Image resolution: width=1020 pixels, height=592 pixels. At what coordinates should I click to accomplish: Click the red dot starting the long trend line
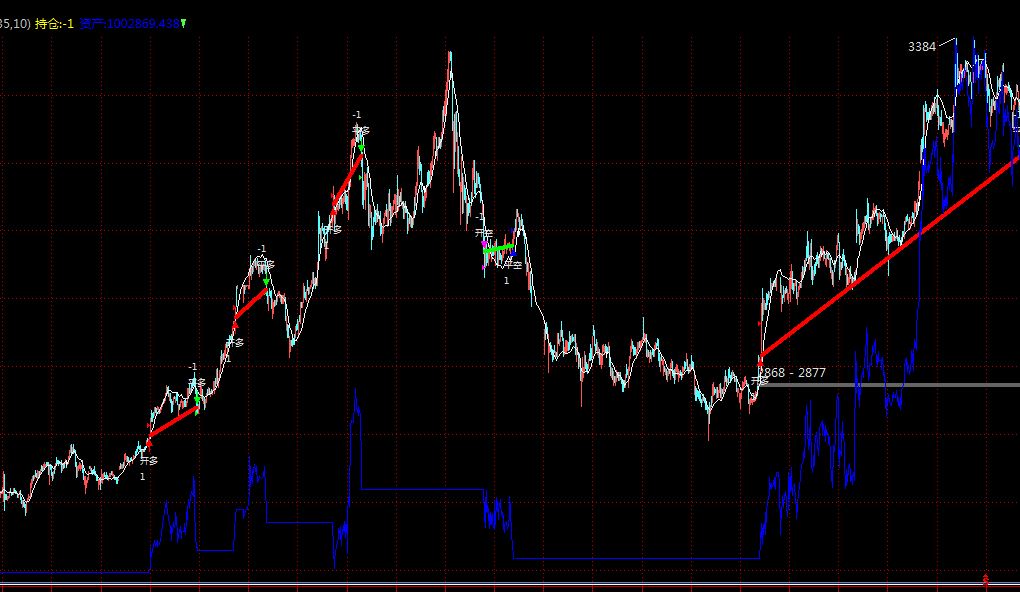coord(760,358)
